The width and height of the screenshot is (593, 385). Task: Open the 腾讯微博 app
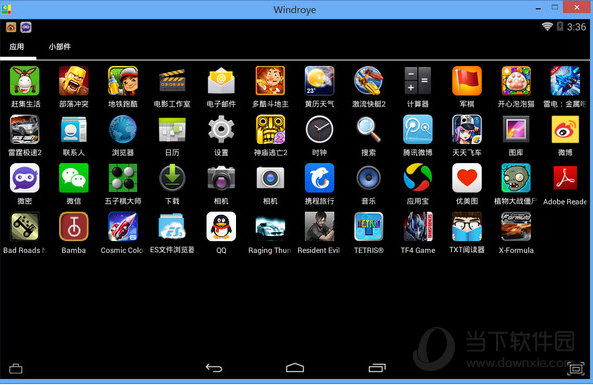pos(418,129)
